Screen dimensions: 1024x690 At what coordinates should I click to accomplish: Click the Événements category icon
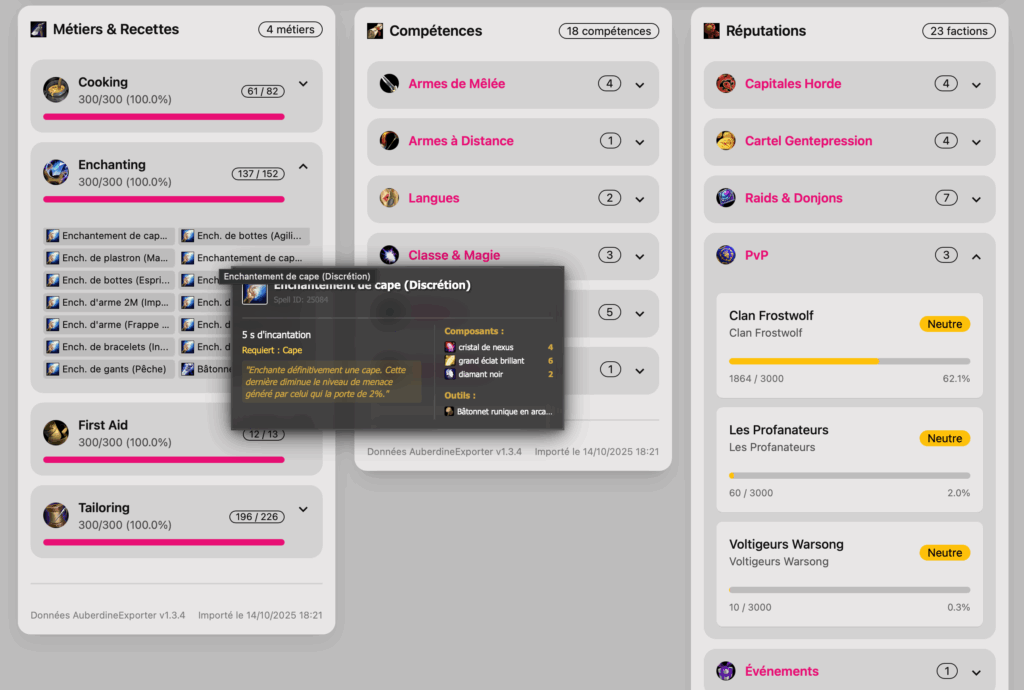click(x=726, y=670)
